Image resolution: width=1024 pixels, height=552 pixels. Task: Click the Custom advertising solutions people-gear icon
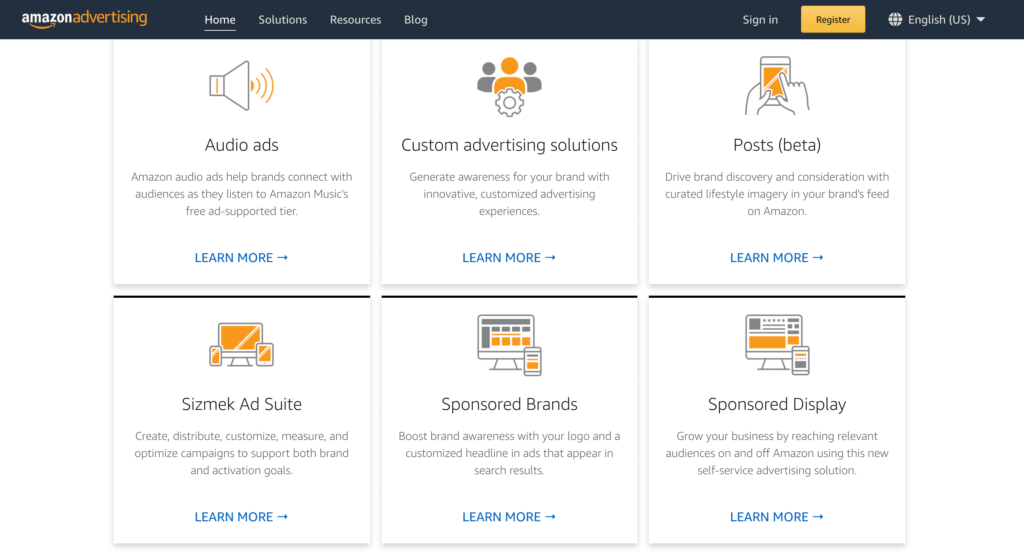[509, 86]
